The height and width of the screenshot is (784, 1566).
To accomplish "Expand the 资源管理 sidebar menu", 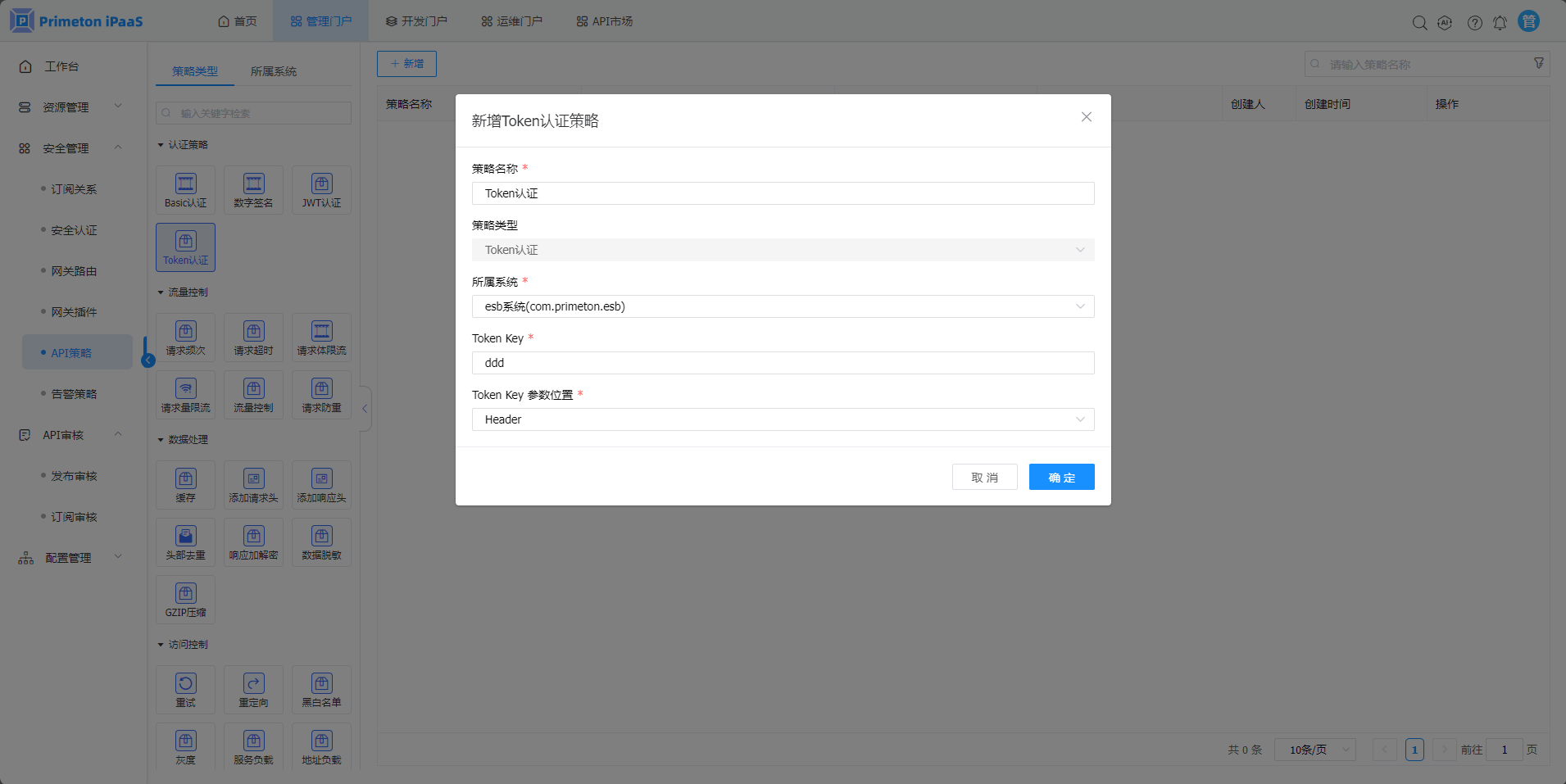I will point(70,107).
